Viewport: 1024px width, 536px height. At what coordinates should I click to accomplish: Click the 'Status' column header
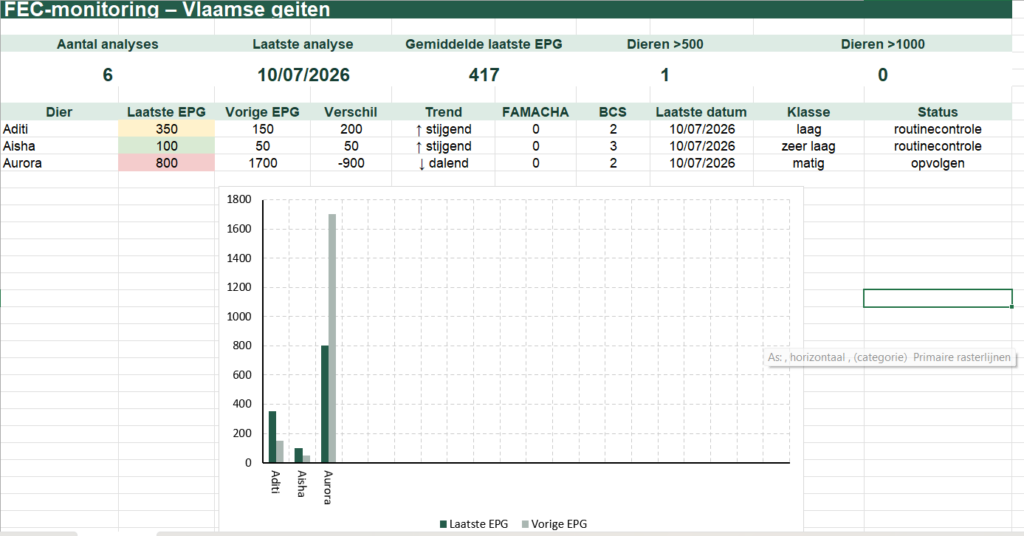[x=938, y=112]
